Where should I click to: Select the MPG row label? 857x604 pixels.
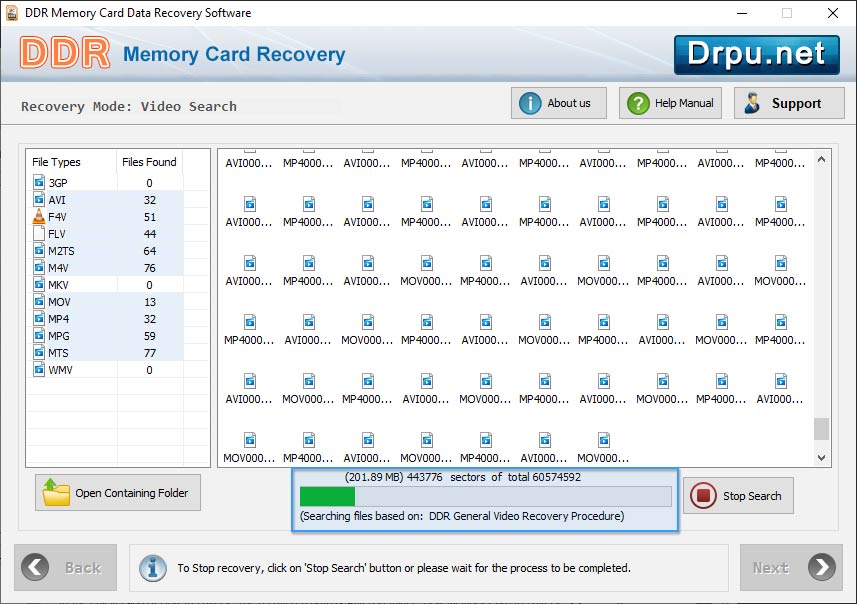point(59,336)
